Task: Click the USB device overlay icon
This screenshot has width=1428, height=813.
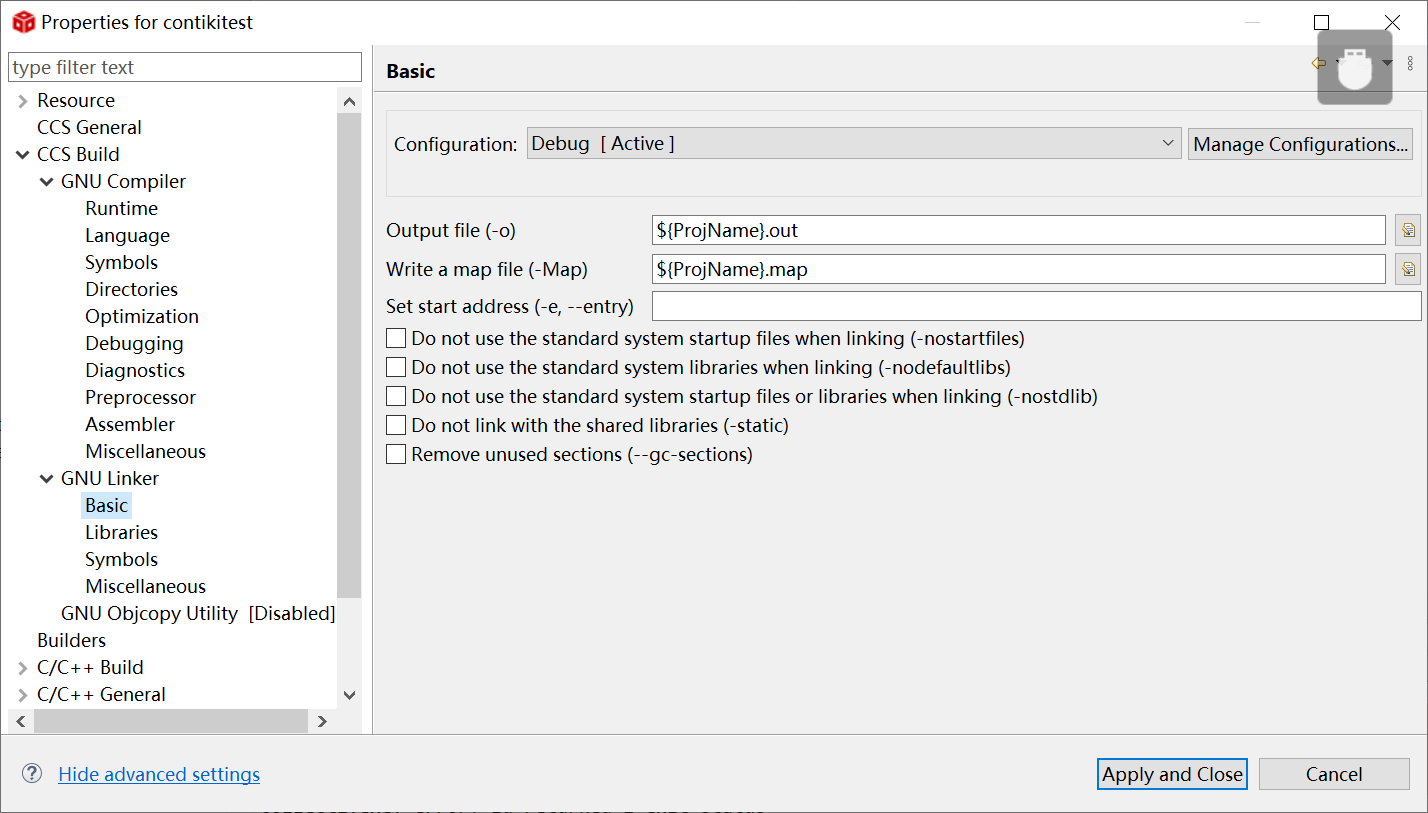Action: click(1354, 68)
